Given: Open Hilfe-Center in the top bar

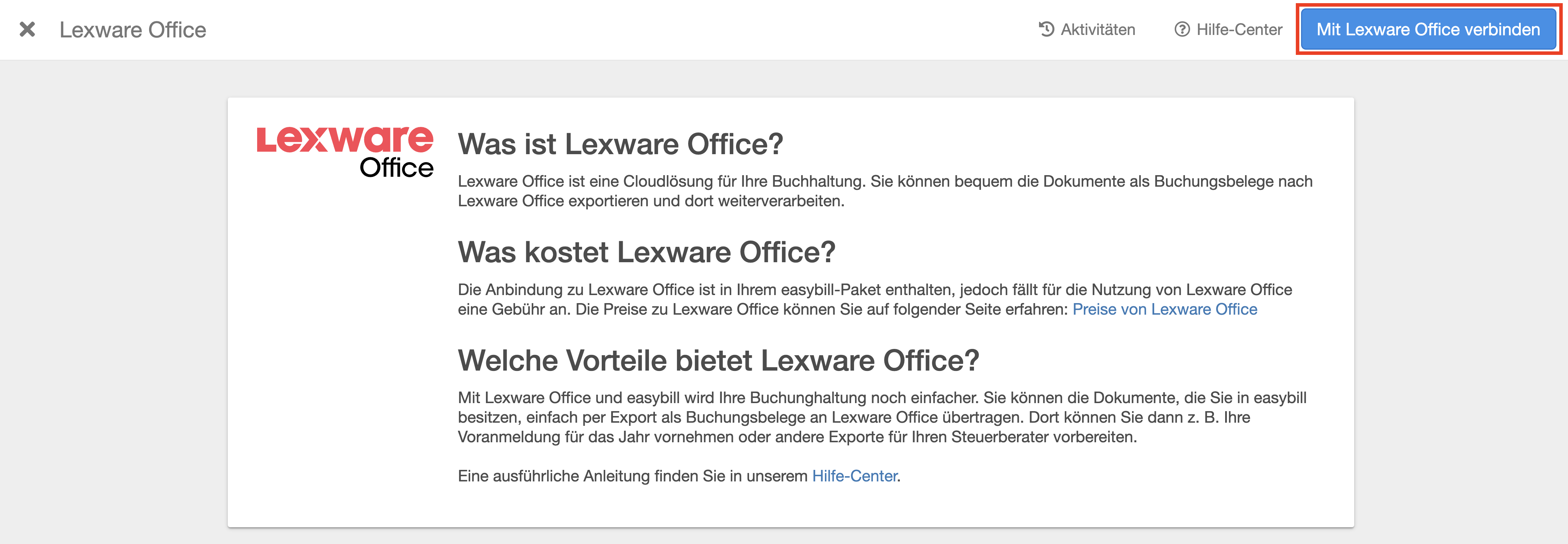Looking at the screenshot, I should 1239,29.
